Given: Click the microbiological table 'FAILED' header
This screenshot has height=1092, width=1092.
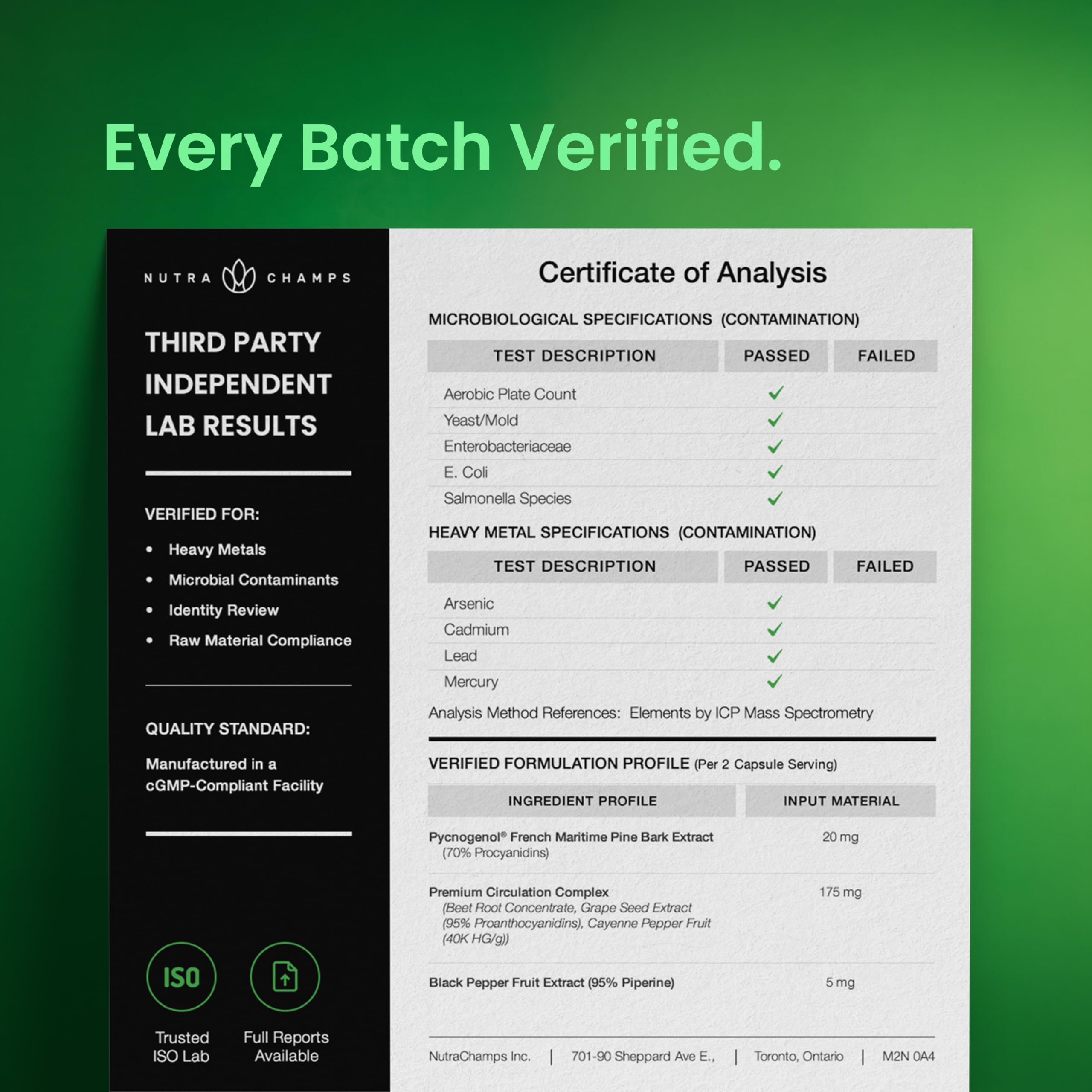Looking at the screenshot, I should (886, 355).
